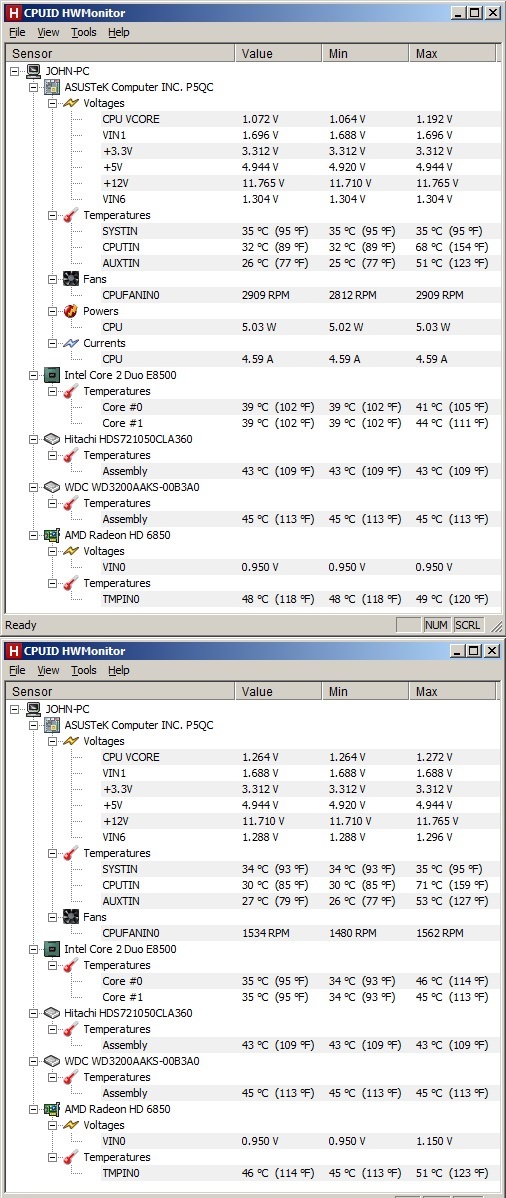Click Min column header in the 1534 RPM window
Screen dimensions: 506x1198
pyautogui.click(x=365, y=691)
